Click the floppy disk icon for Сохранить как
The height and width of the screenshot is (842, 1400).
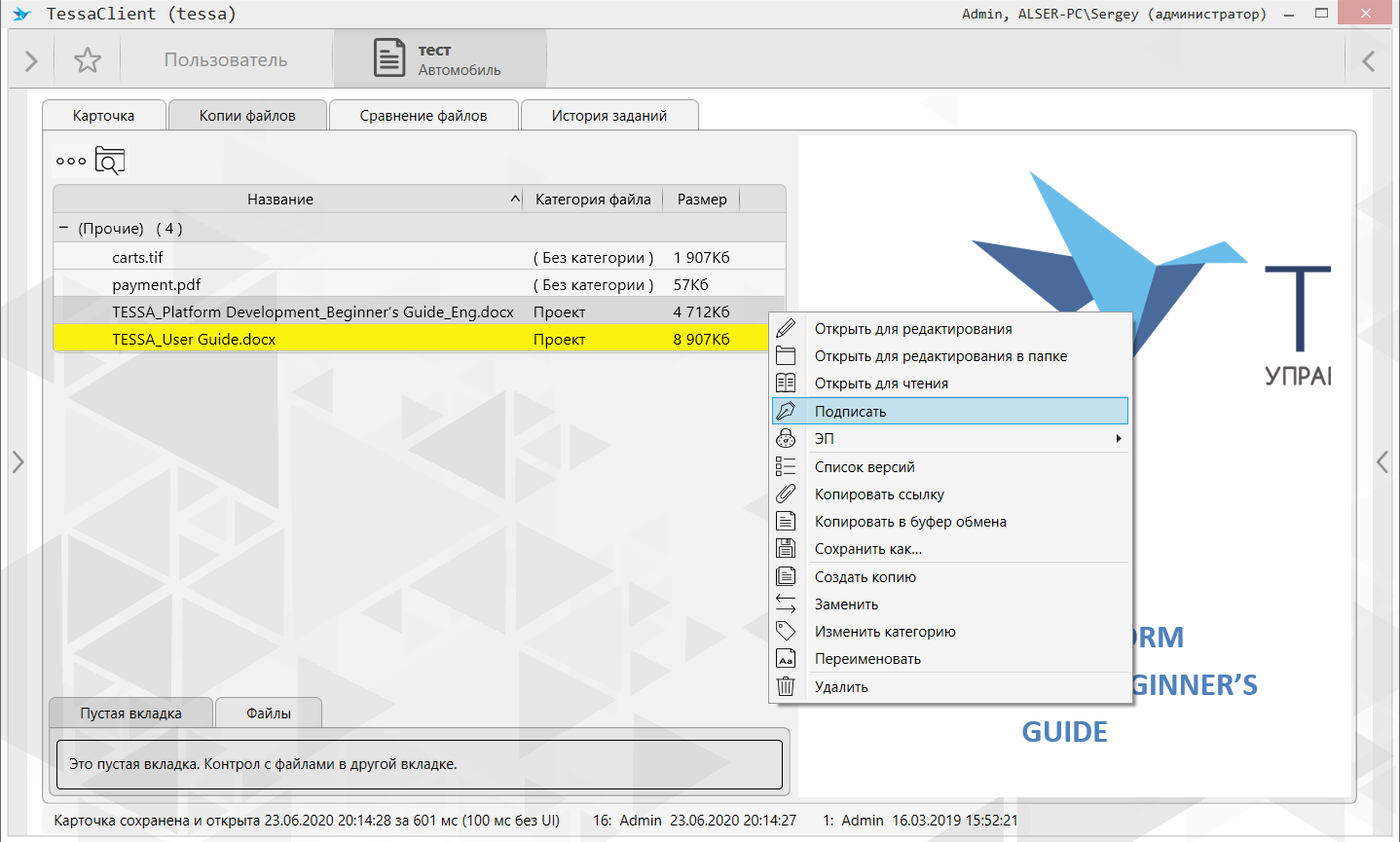pyautogui.click(x=786, y=548)
